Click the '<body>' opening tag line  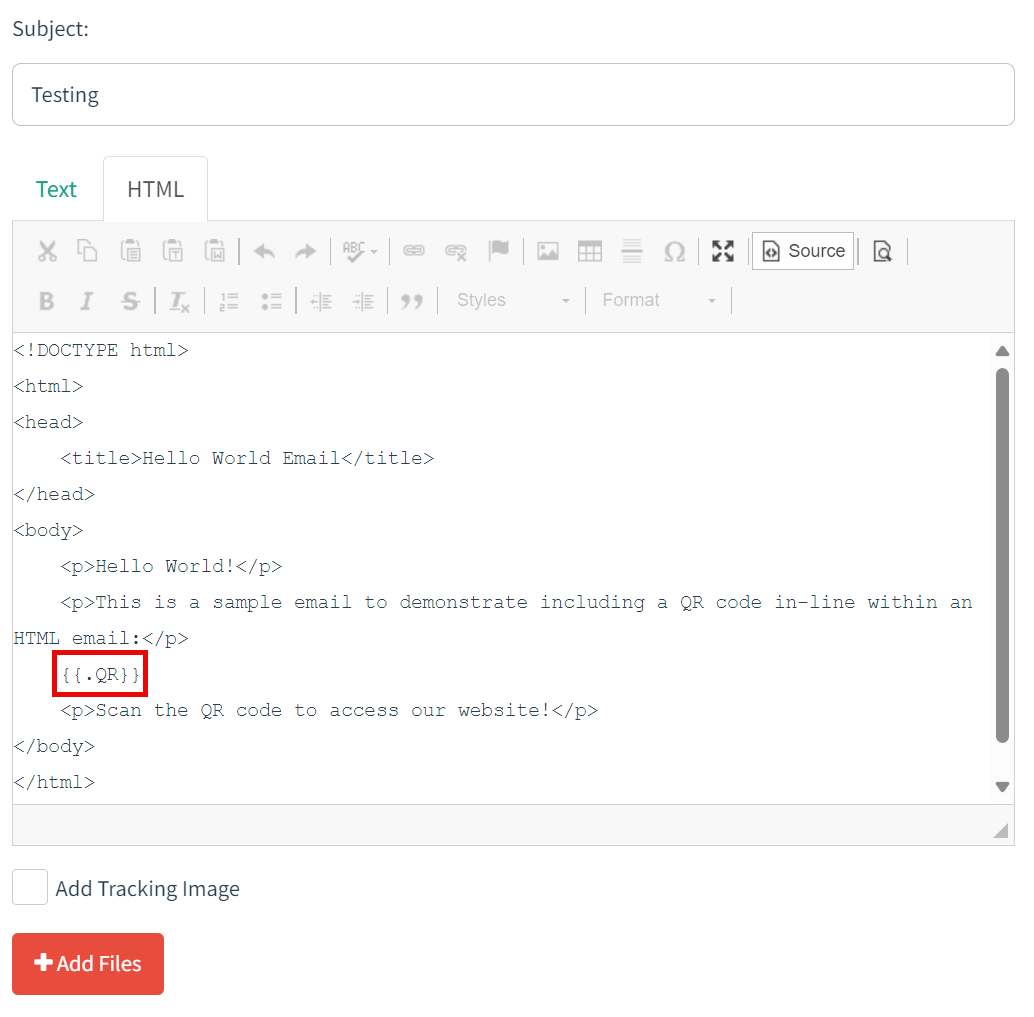click(x=48, y=530)
